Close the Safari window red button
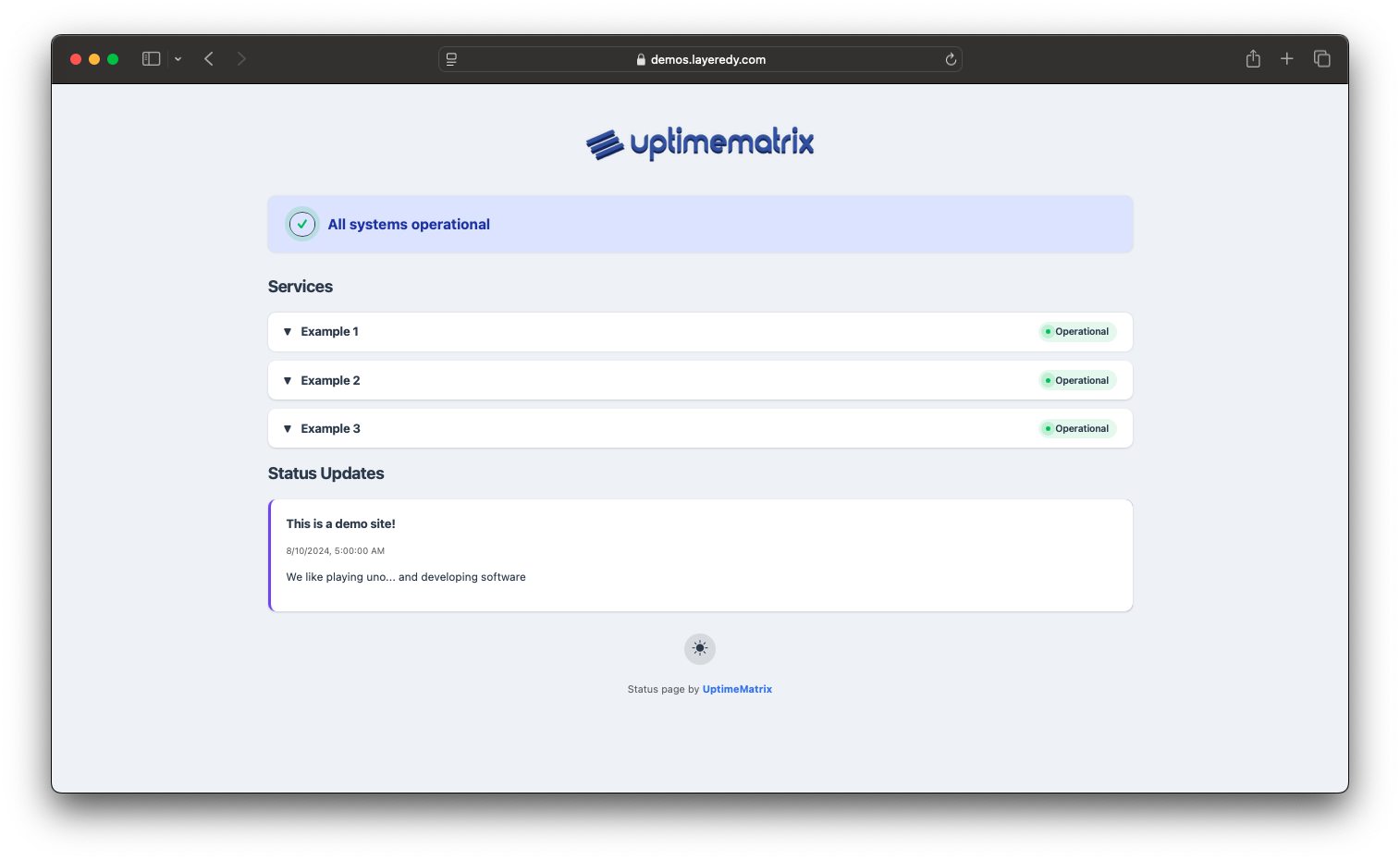 tap(76, 59)
